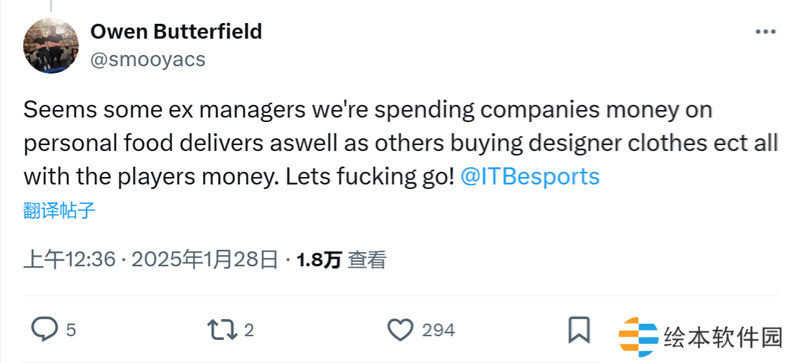800x363 pixels.
Task: Click the reply speech bubble icon
Action: tap(44, 330)
